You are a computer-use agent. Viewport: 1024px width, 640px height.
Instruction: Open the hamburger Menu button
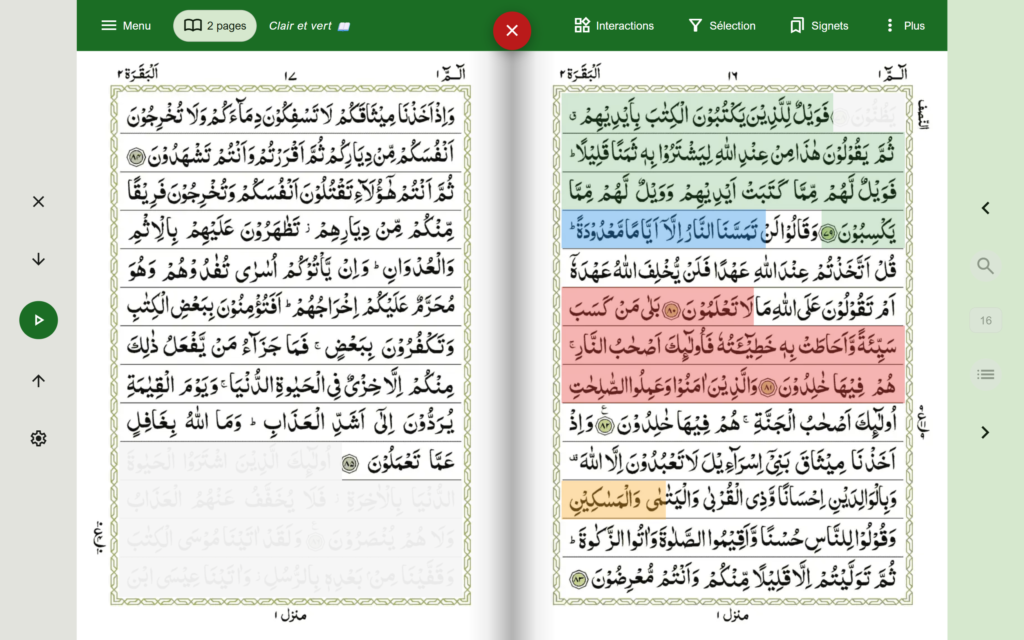(126, 25)
